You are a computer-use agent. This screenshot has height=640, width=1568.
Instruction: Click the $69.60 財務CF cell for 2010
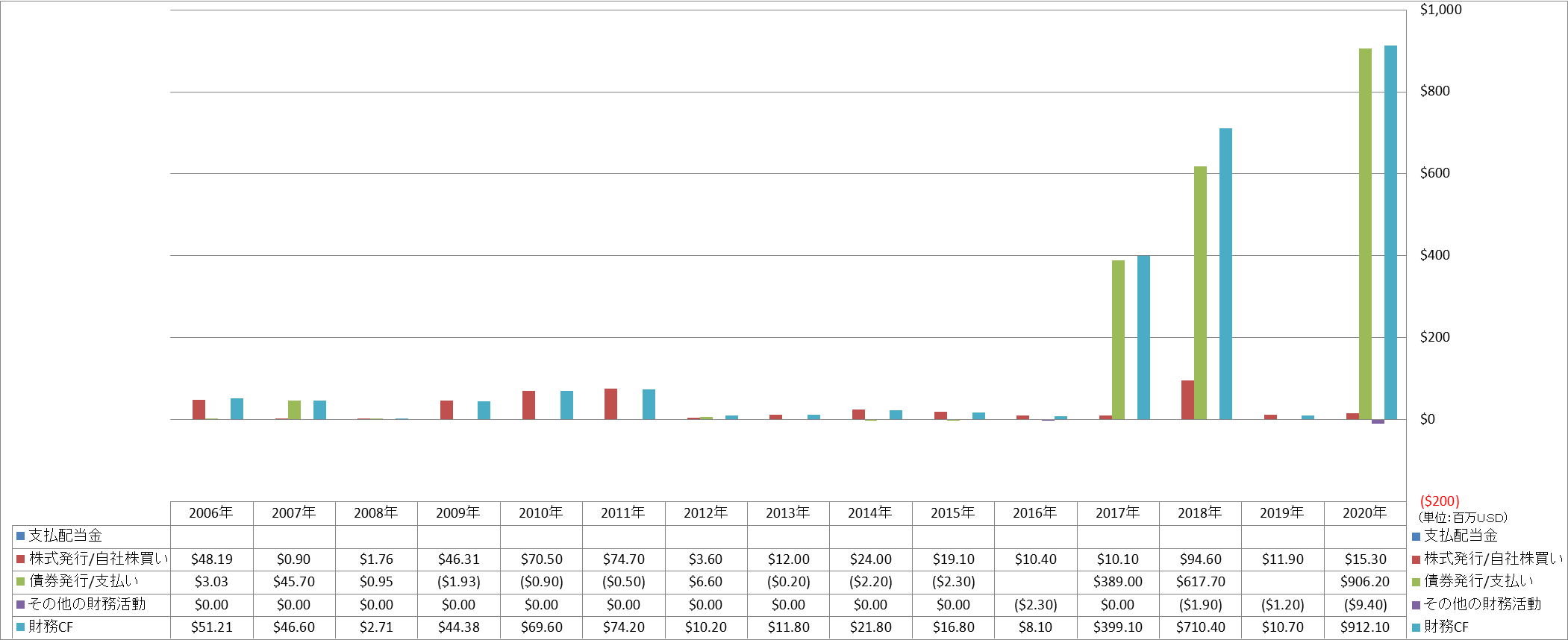click(x=541, y=627)
